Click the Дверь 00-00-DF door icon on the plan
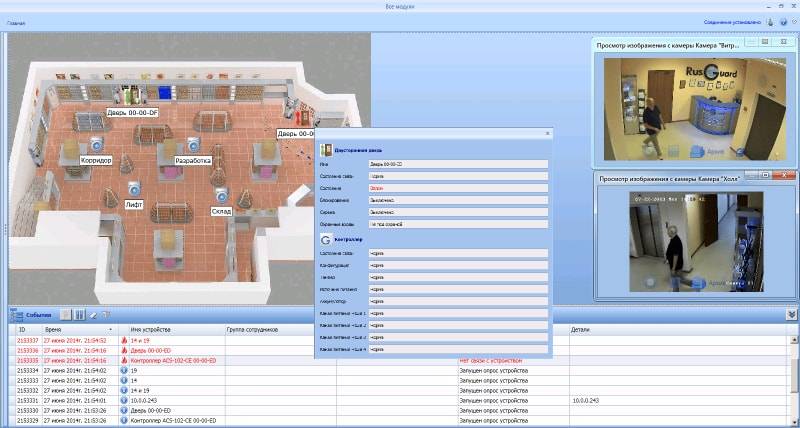The height and width of the screenshot is (428, 800). 130,96
